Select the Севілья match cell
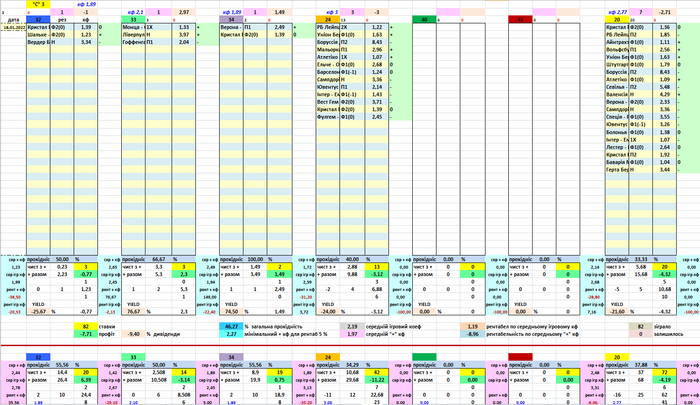This screenshot has width=700, height=405. coord(617,87)
